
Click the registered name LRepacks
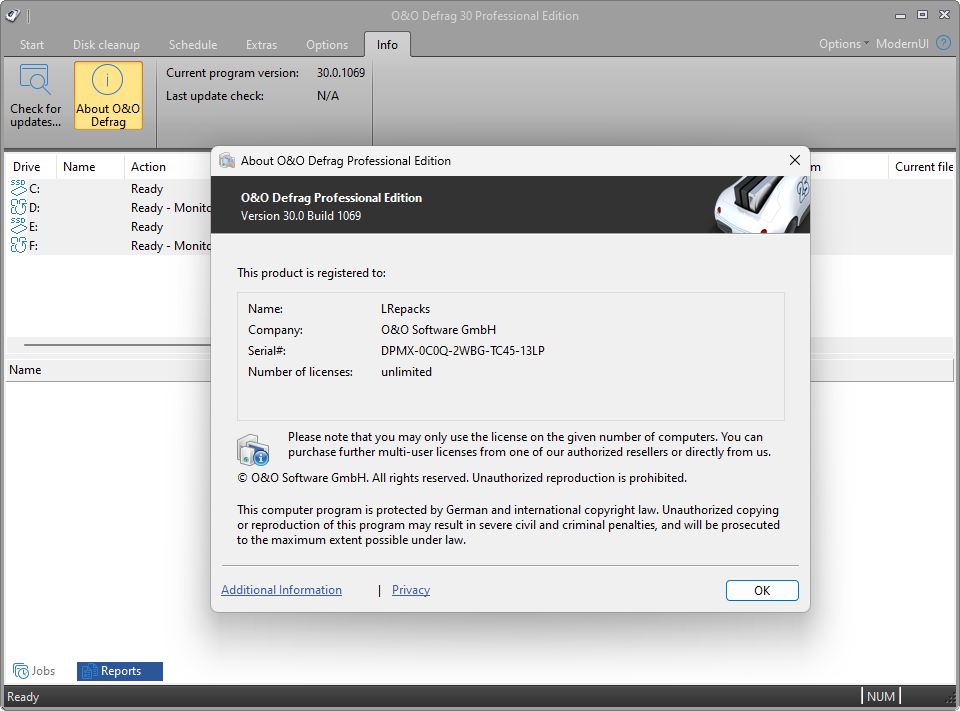(405, 309)
